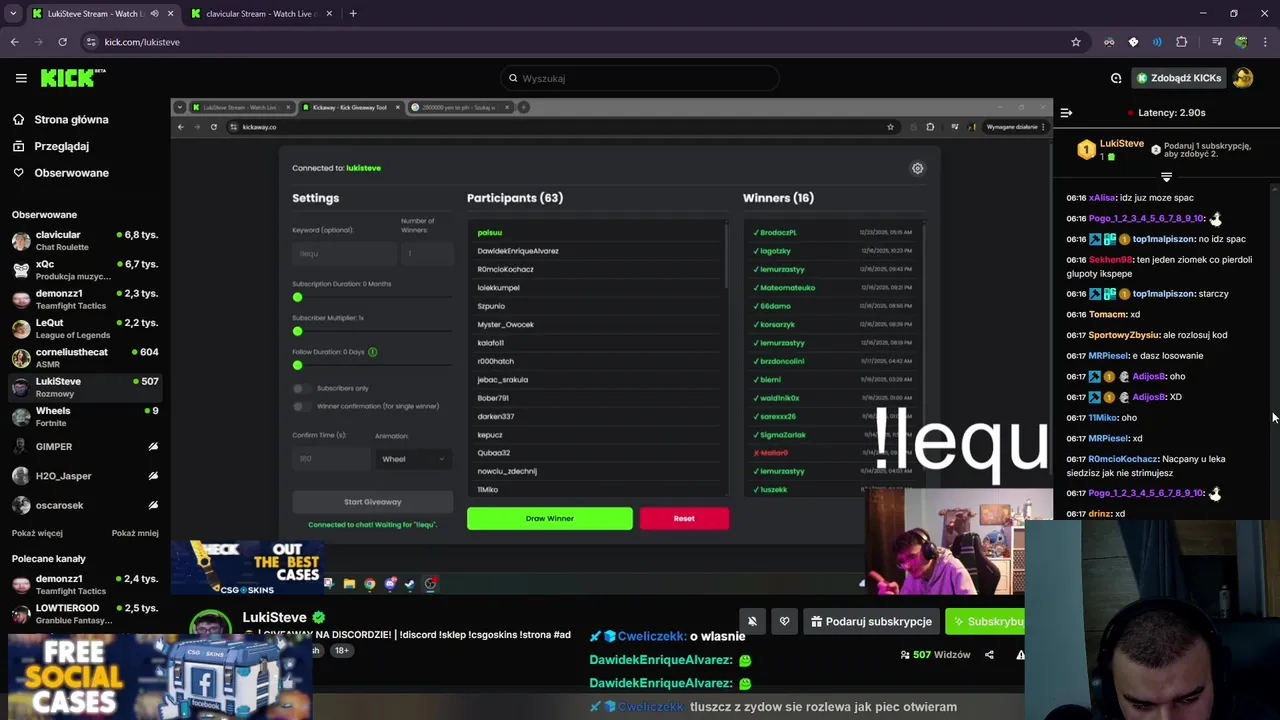
Task: Open LeQut channel in followed list
Action: coord(85,329)
